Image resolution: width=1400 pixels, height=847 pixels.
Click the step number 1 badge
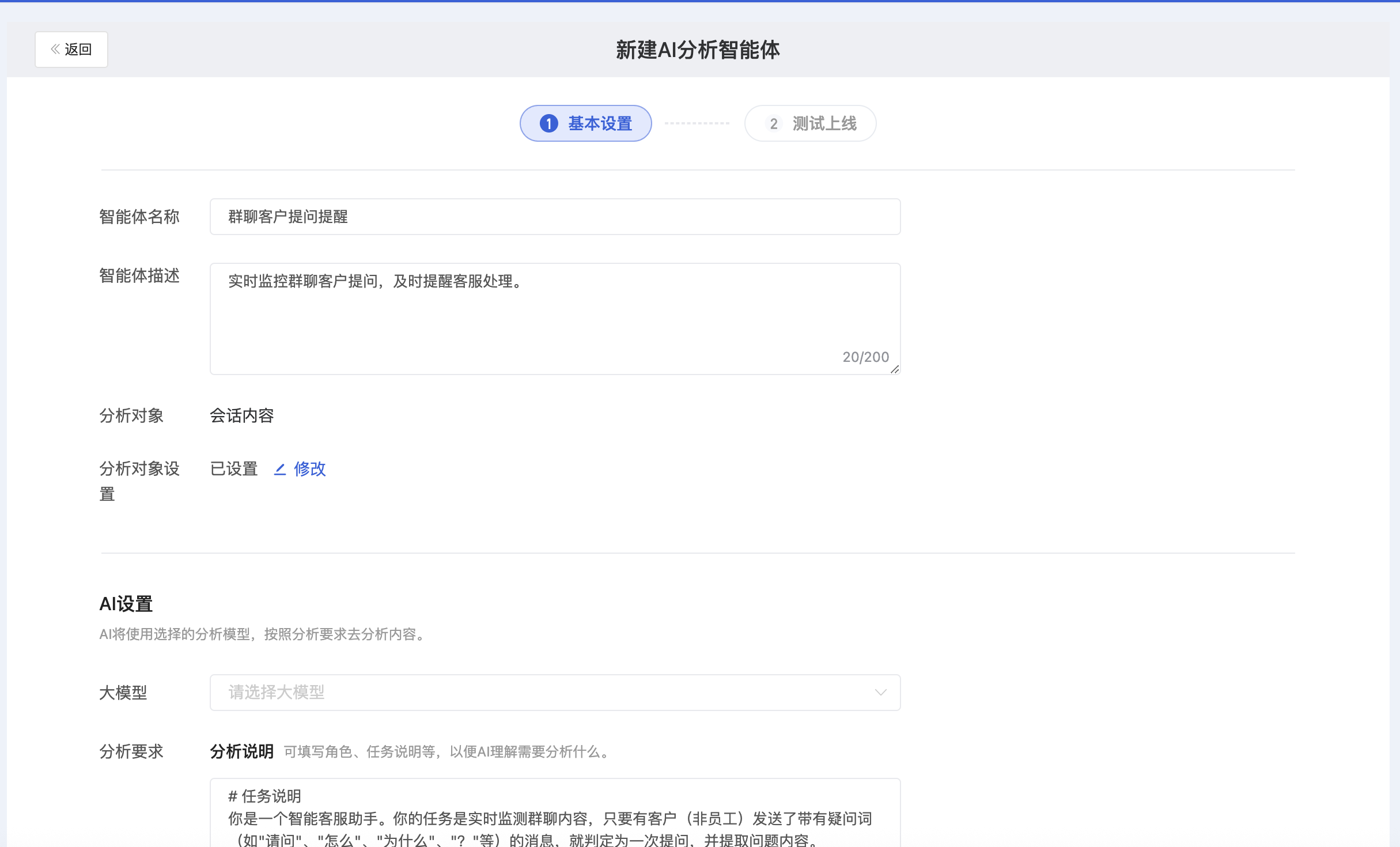pyautogui.click(x=549, y=123)
